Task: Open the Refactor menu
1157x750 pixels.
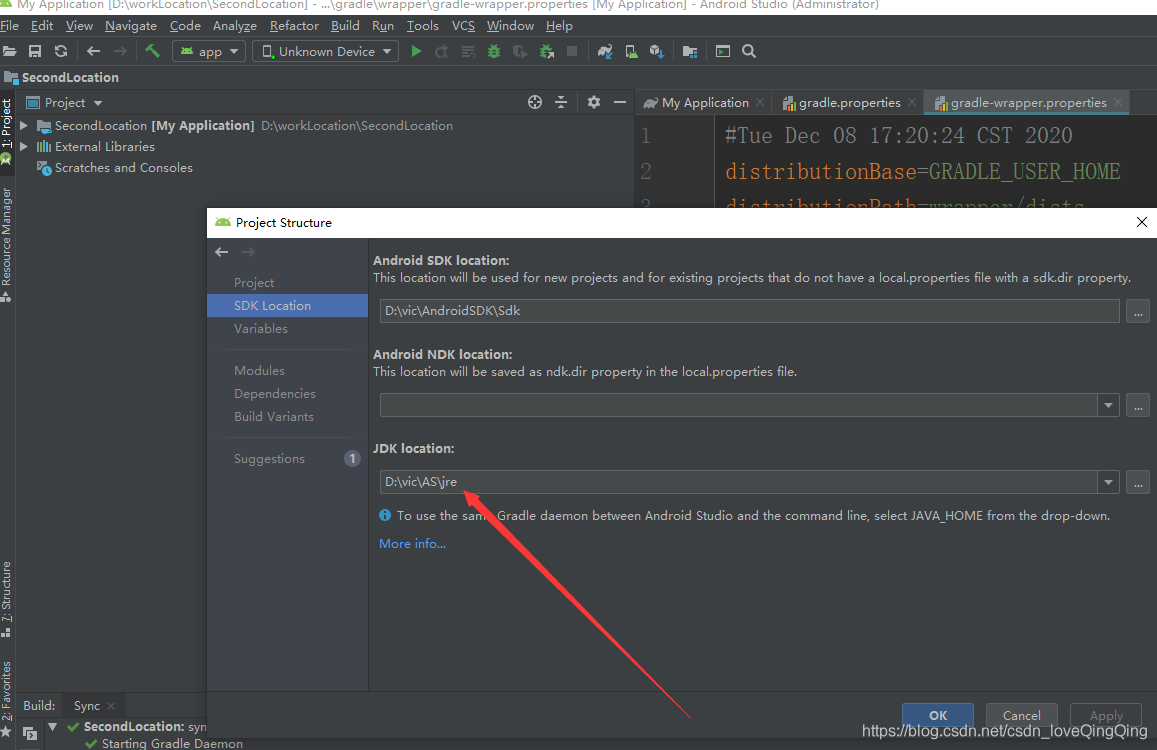Action: [x=294, y=26]
